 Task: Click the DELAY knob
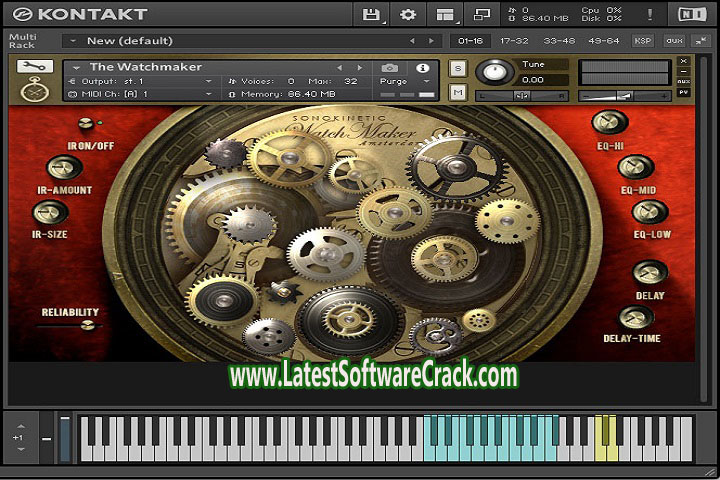650,272
